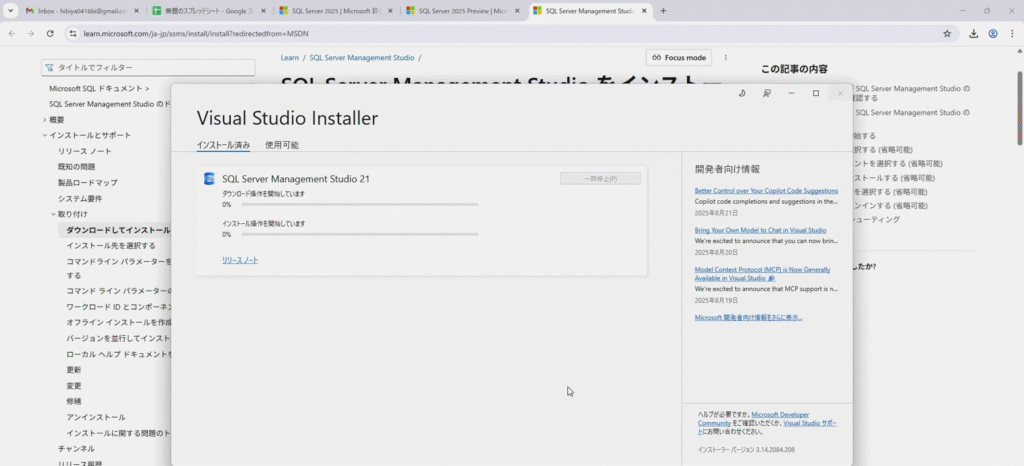Image resolution: width=1024 pixels, height=466 pixels.
Task: Open the Chrome profile avatar
Action: coord(993,33)
